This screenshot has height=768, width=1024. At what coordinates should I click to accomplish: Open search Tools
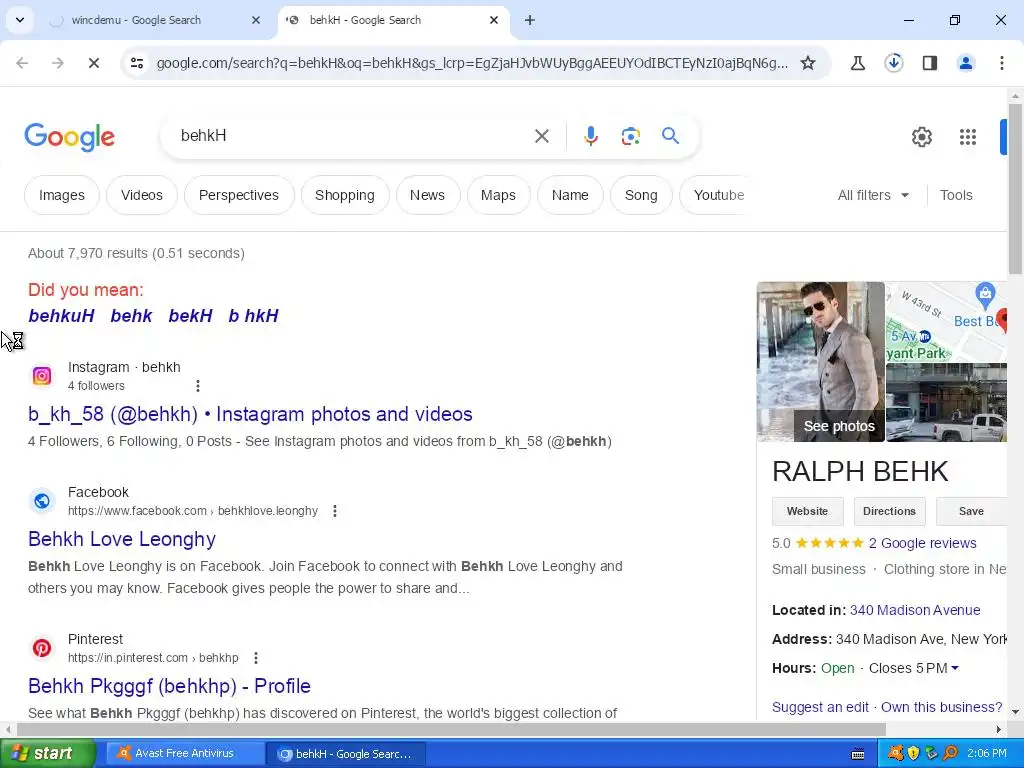coord(956,195)
